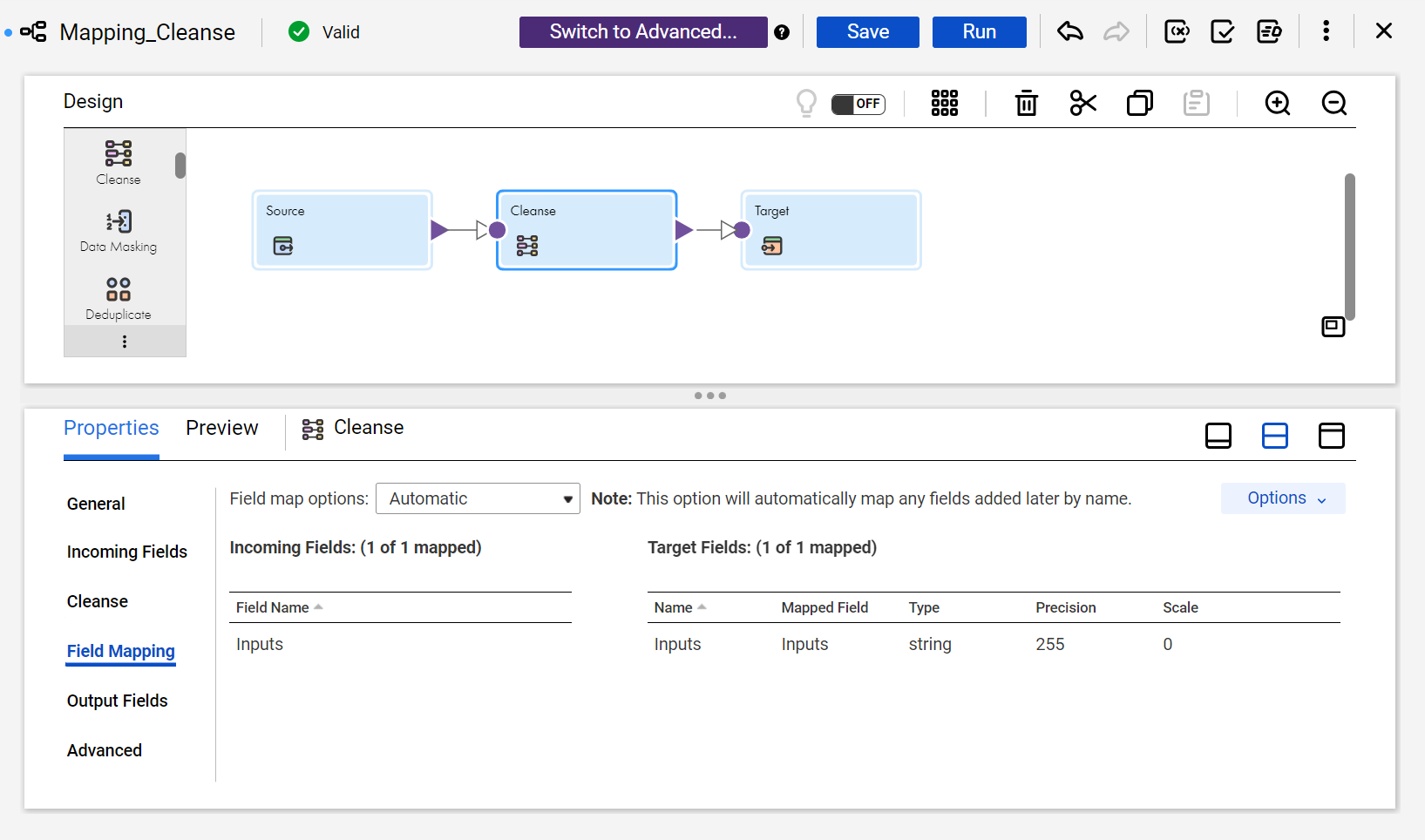This screenshot has width=1425, height=840.
Task: Open the three-dot actions menu
Action: click(x=1327, y=31)
